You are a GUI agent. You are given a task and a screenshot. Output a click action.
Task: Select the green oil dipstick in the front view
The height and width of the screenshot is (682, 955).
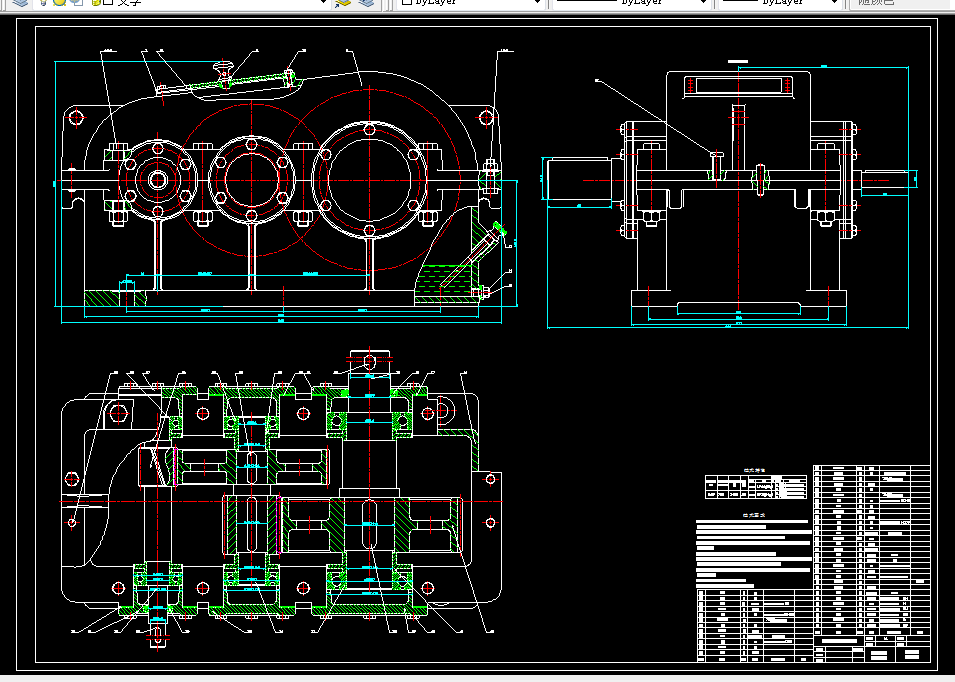pos(471,256)
